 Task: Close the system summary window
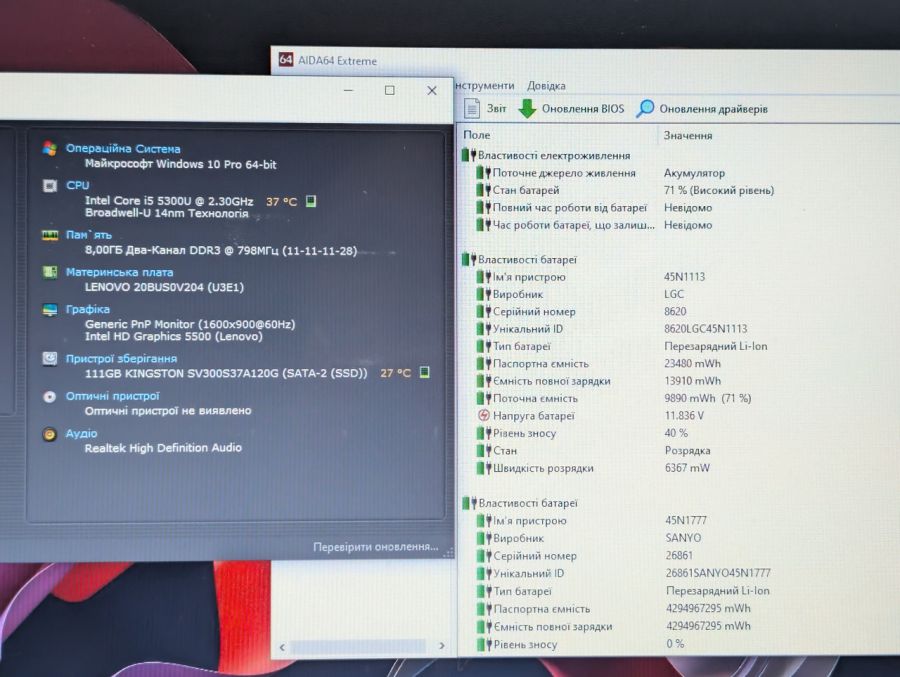click(x=432, y=91)
